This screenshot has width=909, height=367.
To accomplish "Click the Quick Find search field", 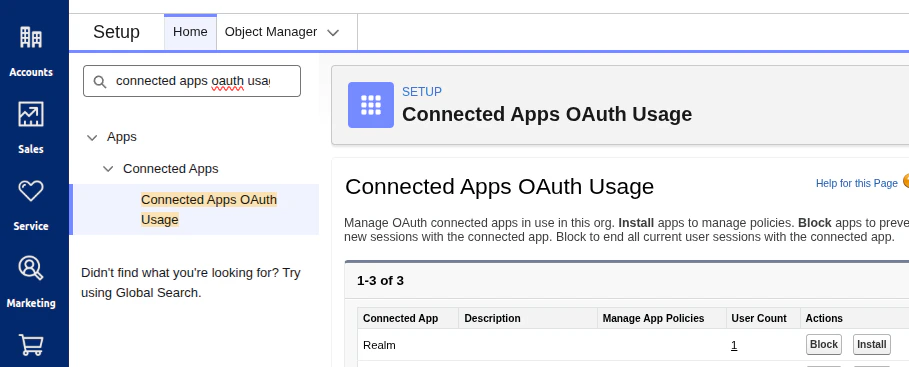I will (192, 81).
